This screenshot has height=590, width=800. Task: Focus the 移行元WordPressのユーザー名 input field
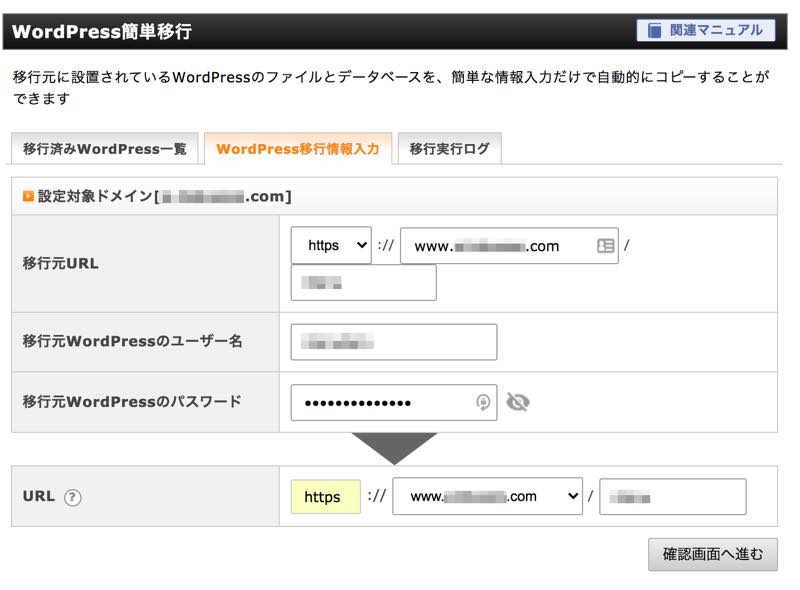(394, 342)
